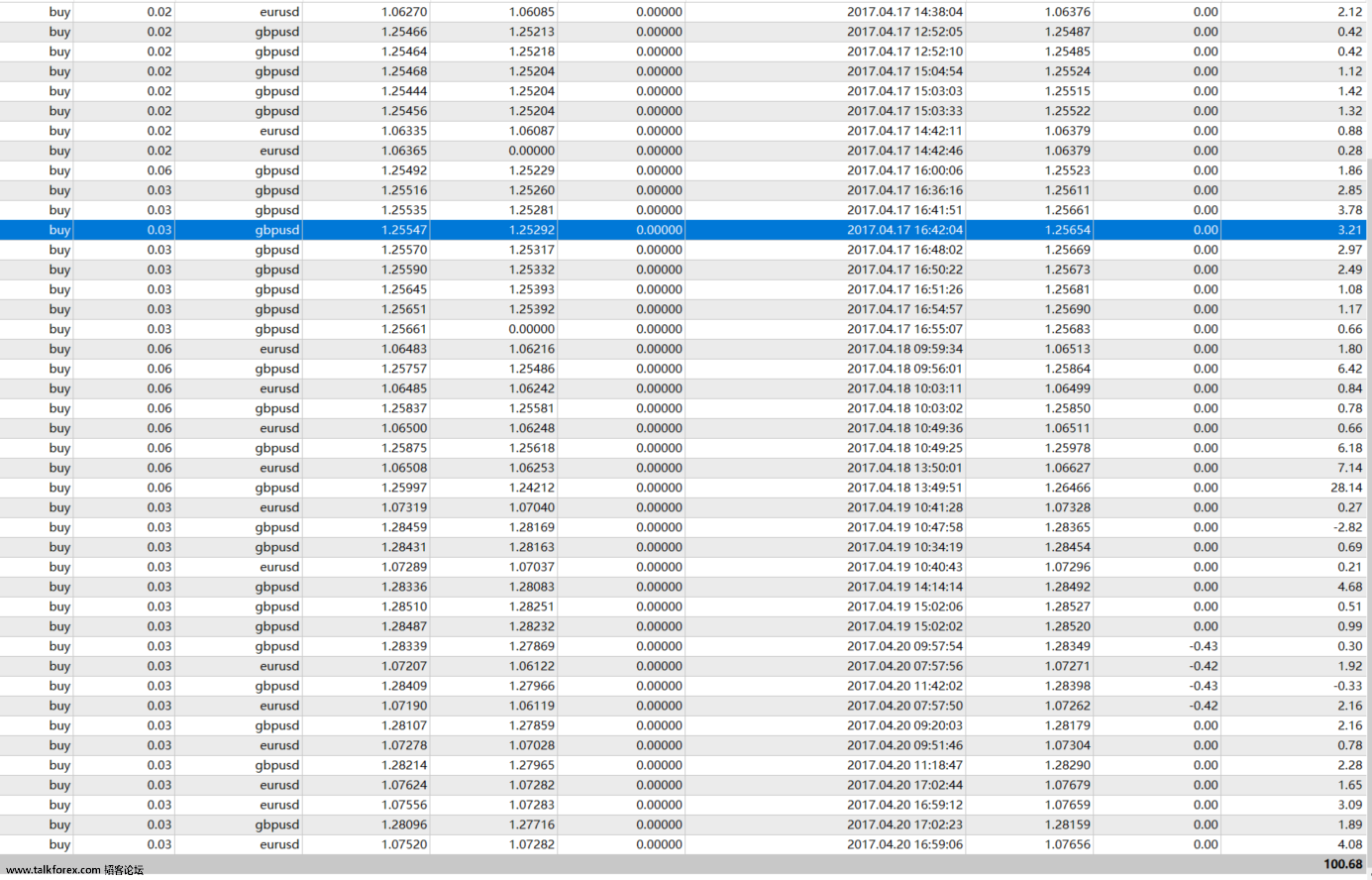Select the stop loss value 1.25213
The height and width of the screenshot is (880, 1372).
(532, 32)
